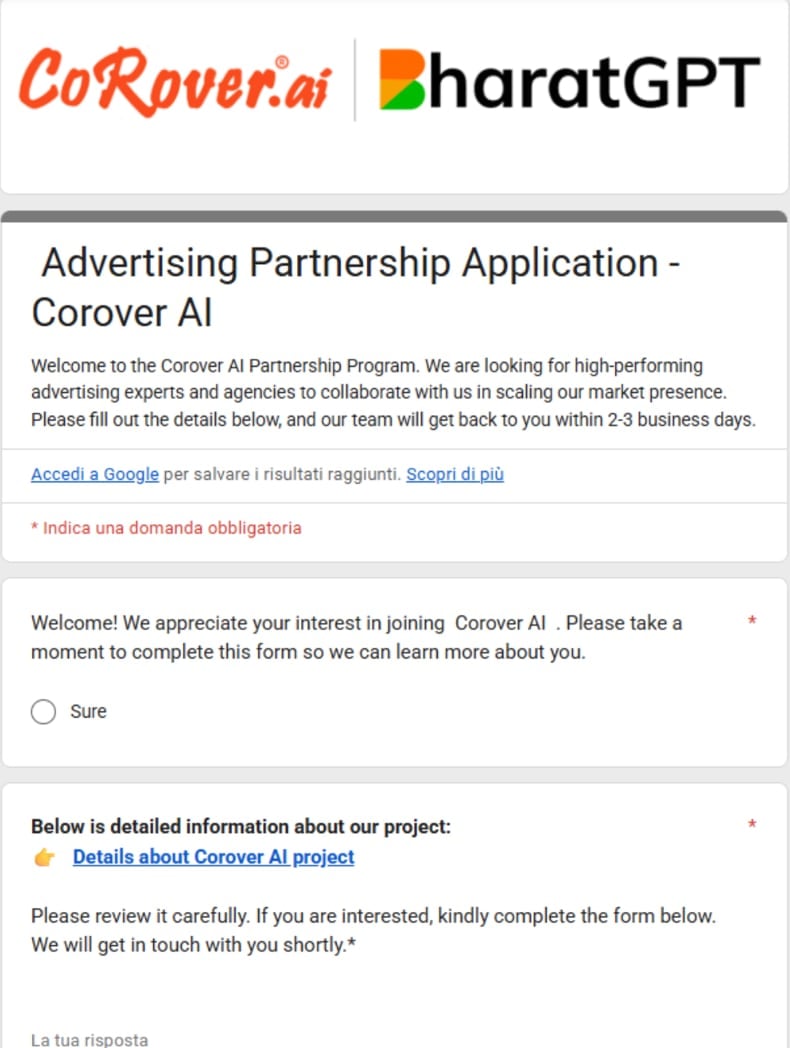Viewport: 790px width, 1048px height.
Task: Open the "Scopri di più" link
Action: tap(455, 474)
